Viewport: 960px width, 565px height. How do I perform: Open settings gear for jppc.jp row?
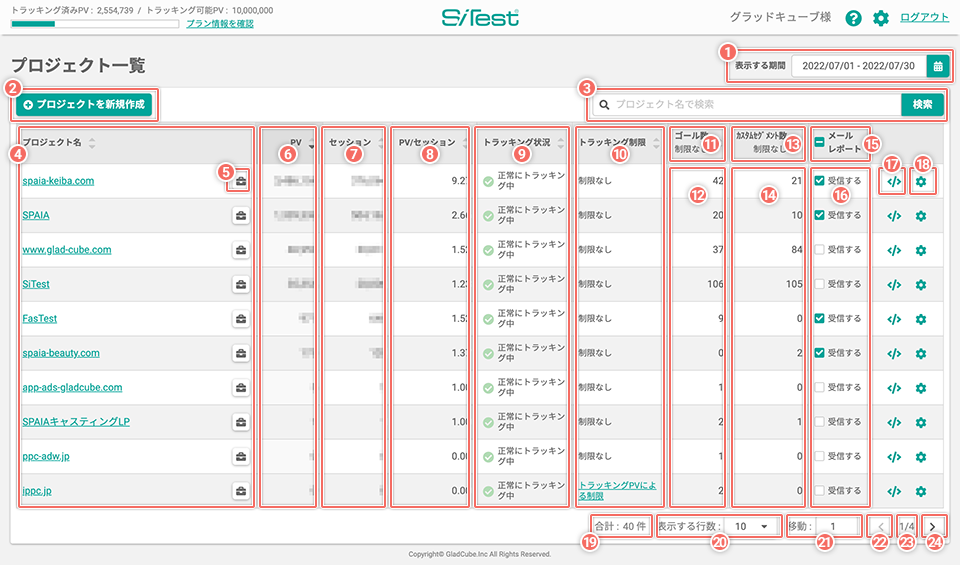921,491
